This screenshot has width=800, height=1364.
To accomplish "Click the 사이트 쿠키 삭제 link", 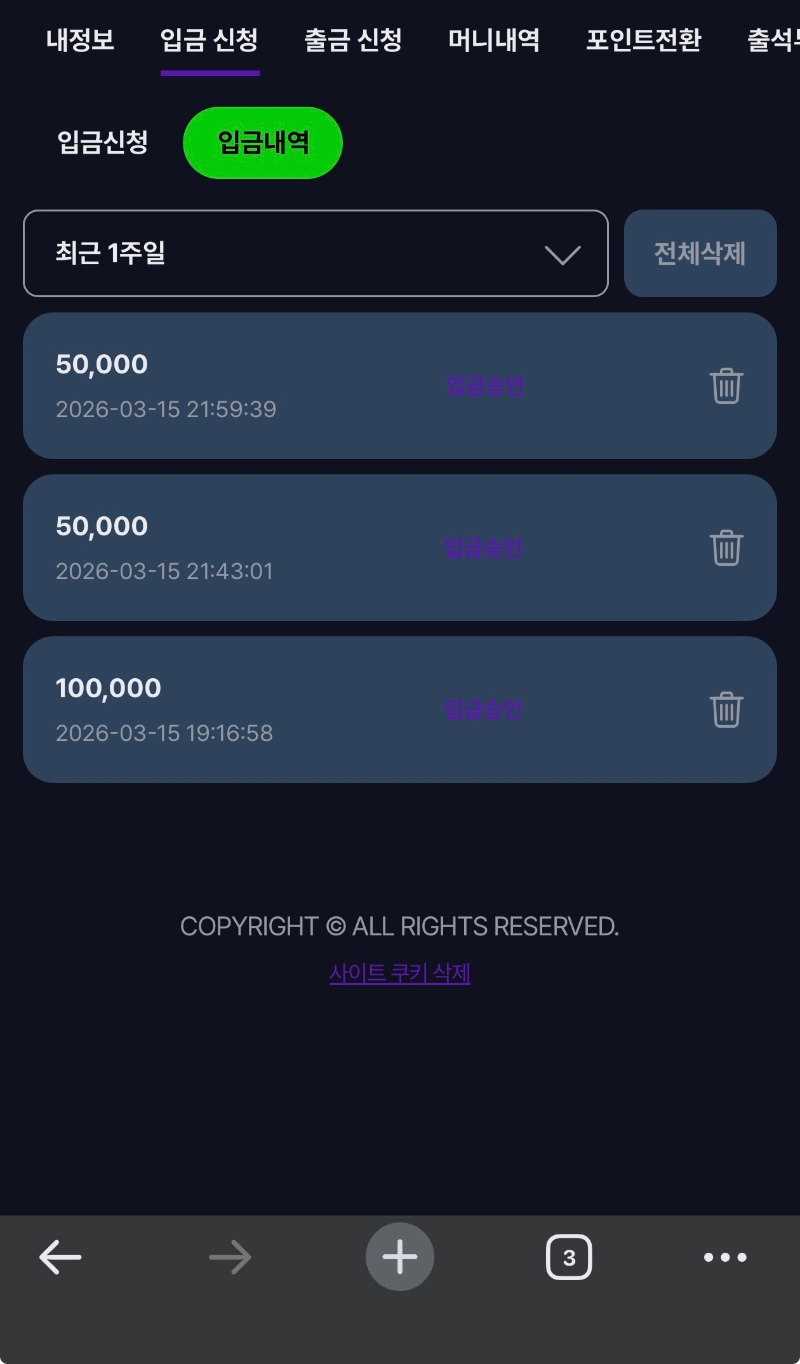I will tap(400, 973).
